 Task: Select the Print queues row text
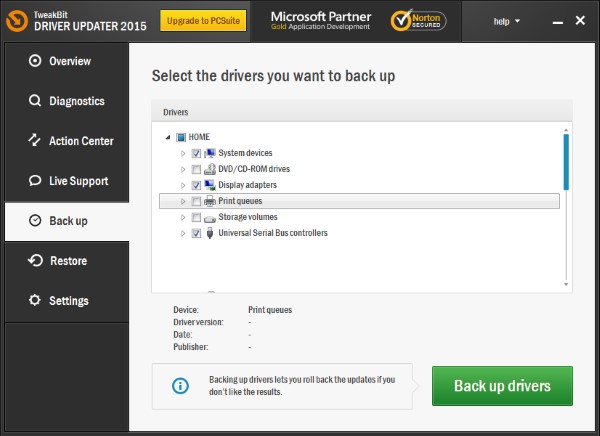240,201
